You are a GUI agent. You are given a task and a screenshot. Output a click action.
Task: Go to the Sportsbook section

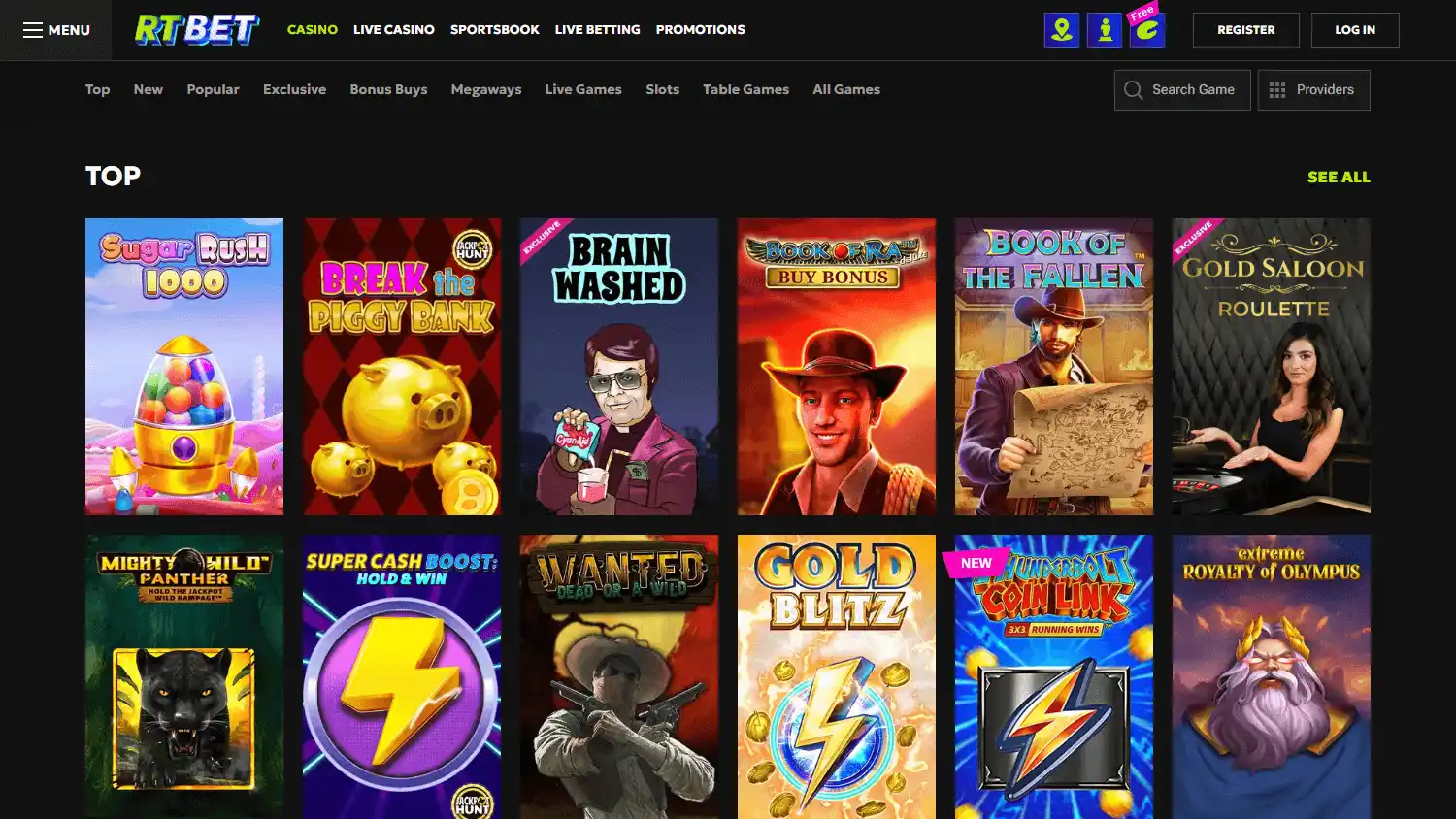click(x=494, y=30)
